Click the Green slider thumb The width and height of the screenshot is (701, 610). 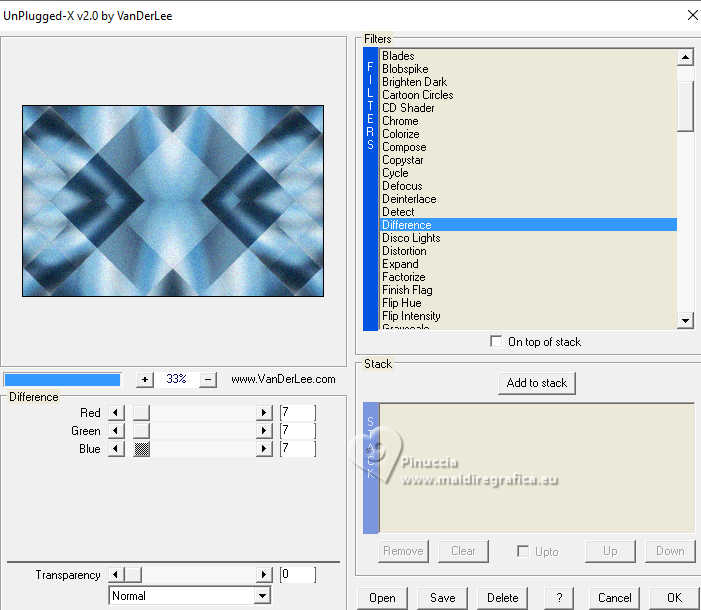[x=142, y=431]
